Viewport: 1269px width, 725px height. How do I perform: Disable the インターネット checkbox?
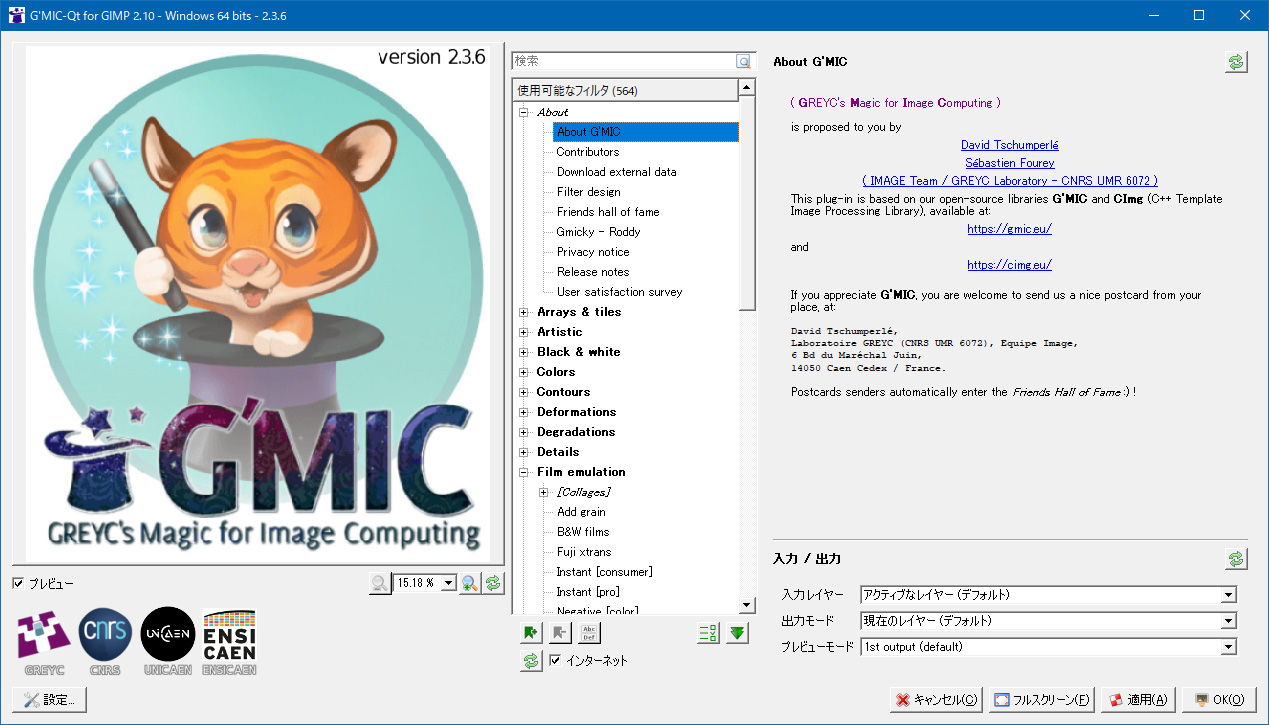(x=554, y=660)
